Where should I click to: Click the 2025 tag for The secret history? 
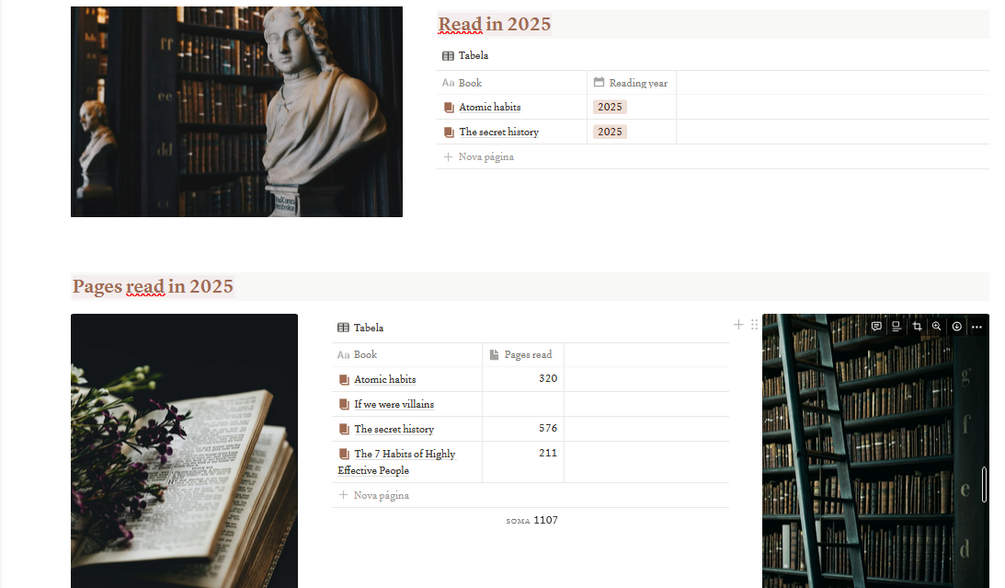click(x=610, y=132)
